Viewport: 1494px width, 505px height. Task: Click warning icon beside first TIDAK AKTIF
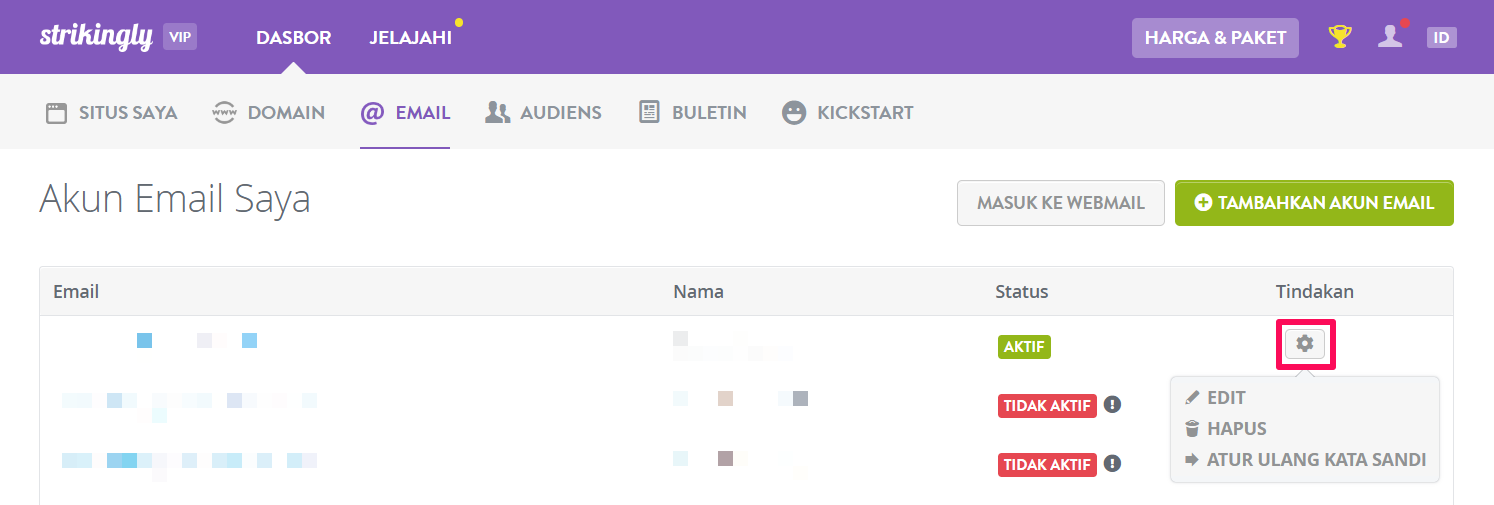pyautogui.click(x=1113, y=404)
